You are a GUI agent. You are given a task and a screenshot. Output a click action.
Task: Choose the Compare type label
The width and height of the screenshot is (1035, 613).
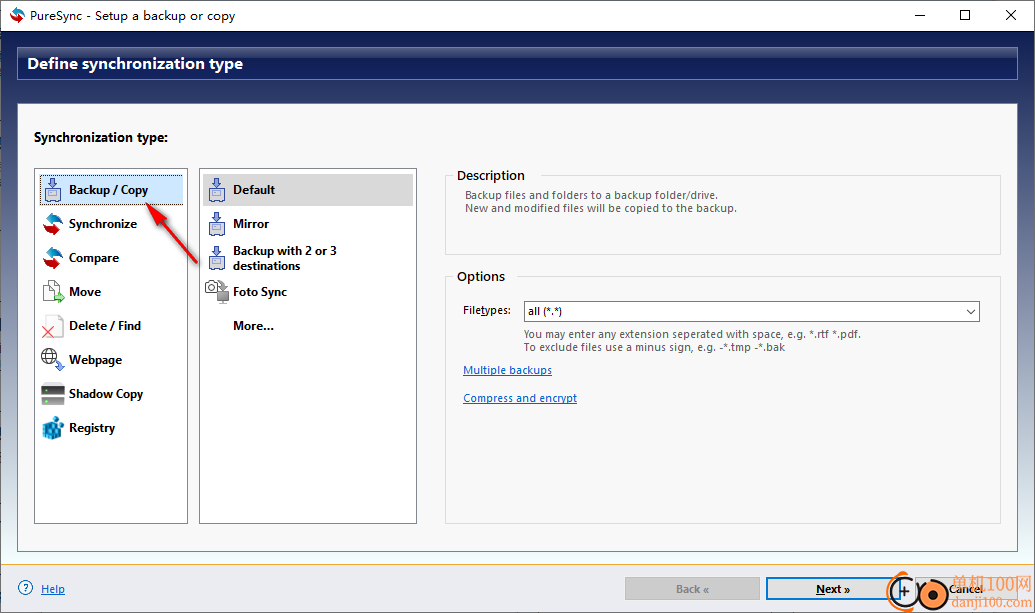(94, 258)
